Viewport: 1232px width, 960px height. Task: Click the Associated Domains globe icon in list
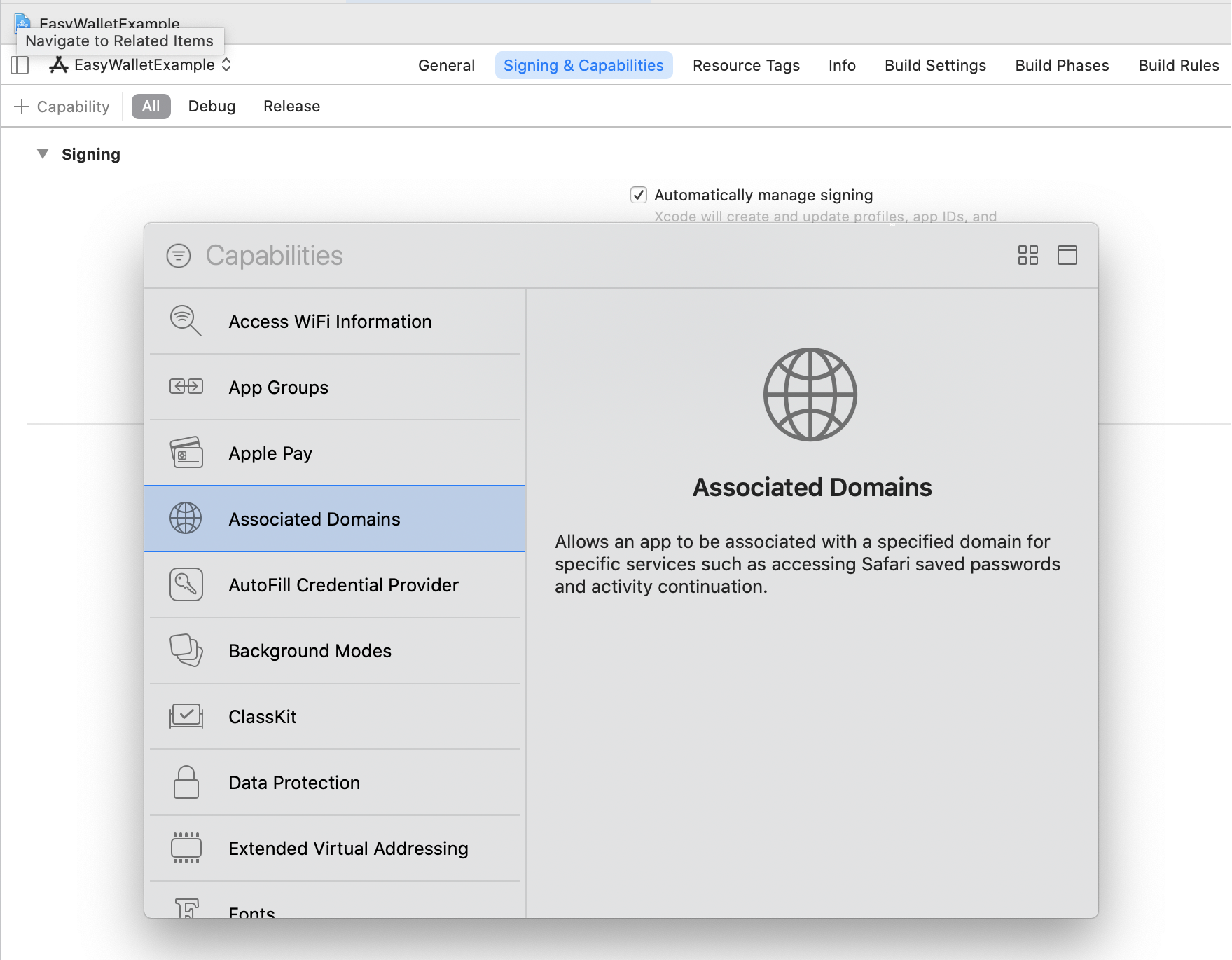[x=186, y=519]
